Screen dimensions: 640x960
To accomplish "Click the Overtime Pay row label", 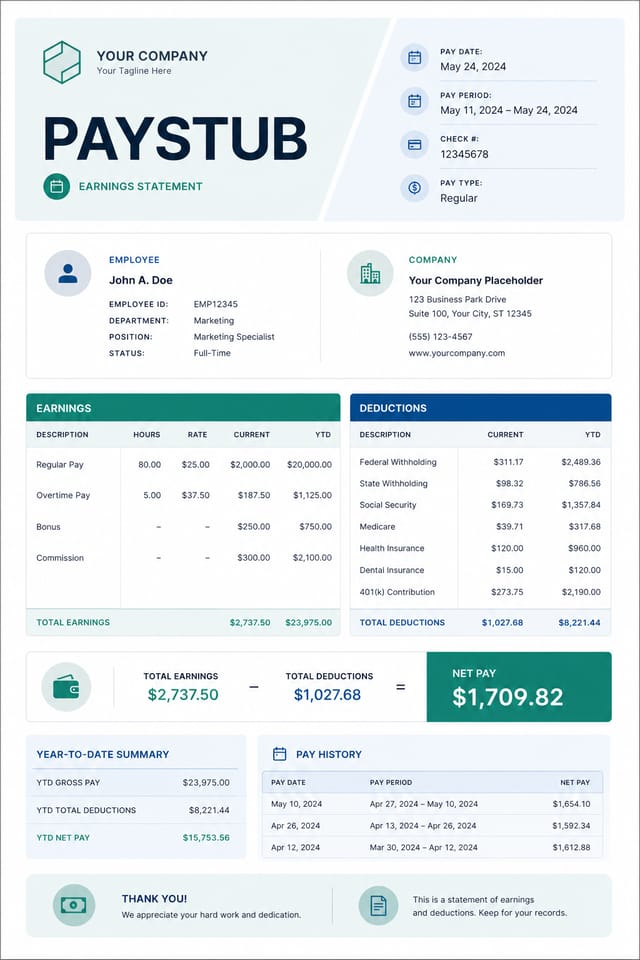I will (x=63, y=495).
